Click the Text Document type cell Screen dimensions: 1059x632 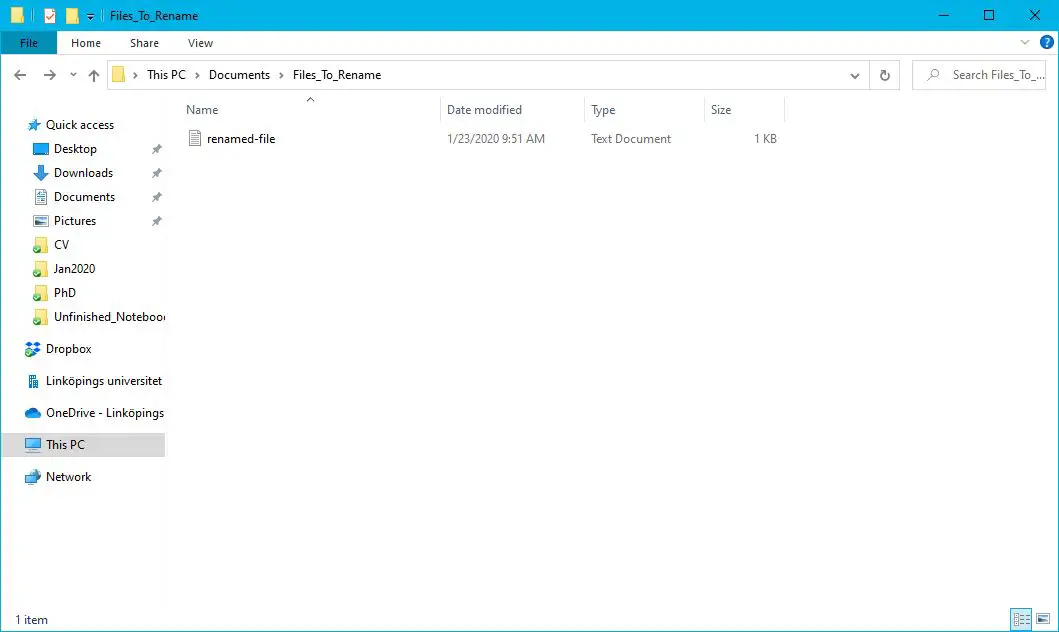coord(631,138)
